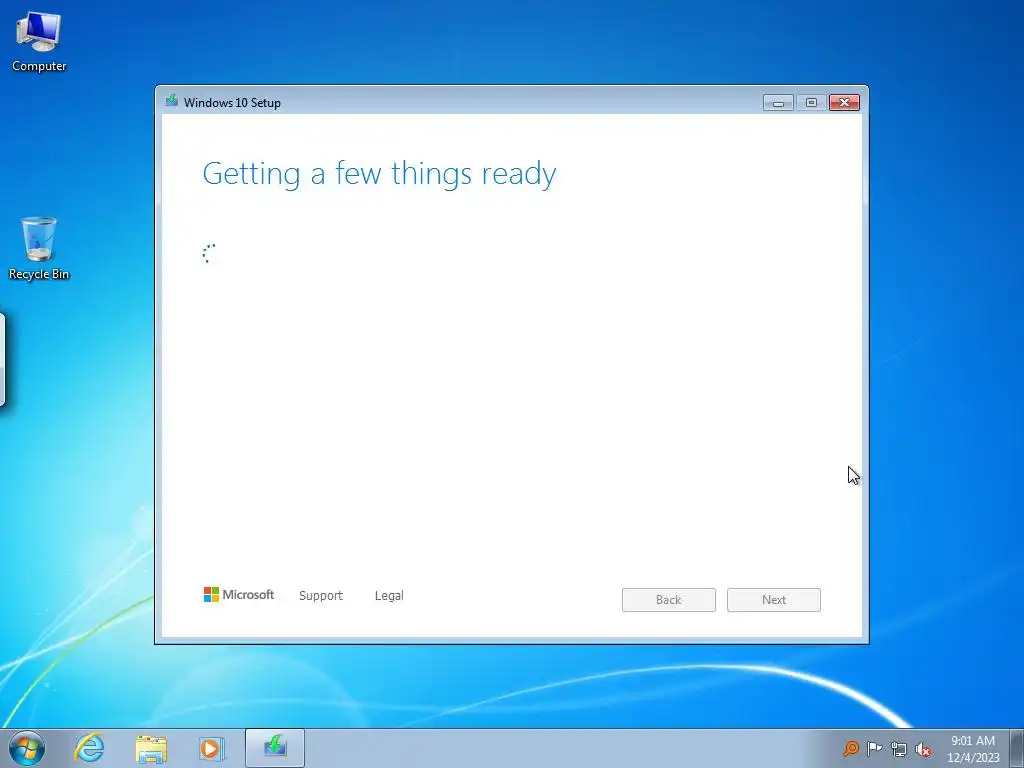Click the Windows 10 Setup title bar icon
The height and width of the screenshot is (768, 1024).
(172, 101)
